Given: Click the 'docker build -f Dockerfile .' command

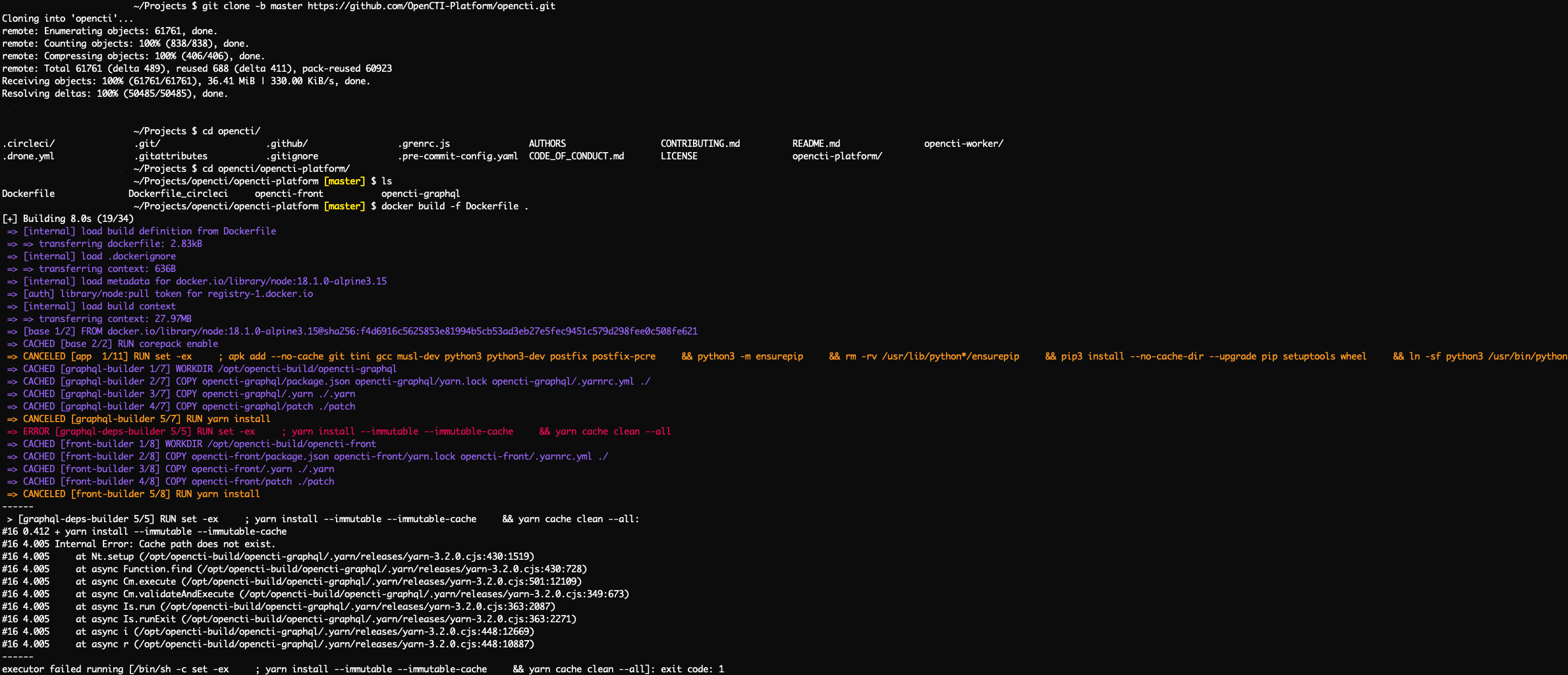Looking at the screenshot, I should pos(455,206).
